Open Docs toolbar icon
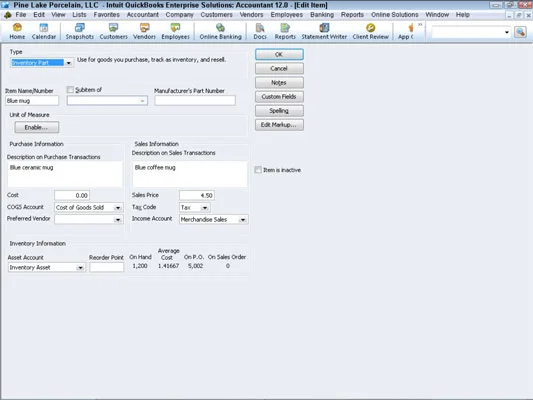The width and height of the screenshot is (533, 400). (x=260, y=31)
